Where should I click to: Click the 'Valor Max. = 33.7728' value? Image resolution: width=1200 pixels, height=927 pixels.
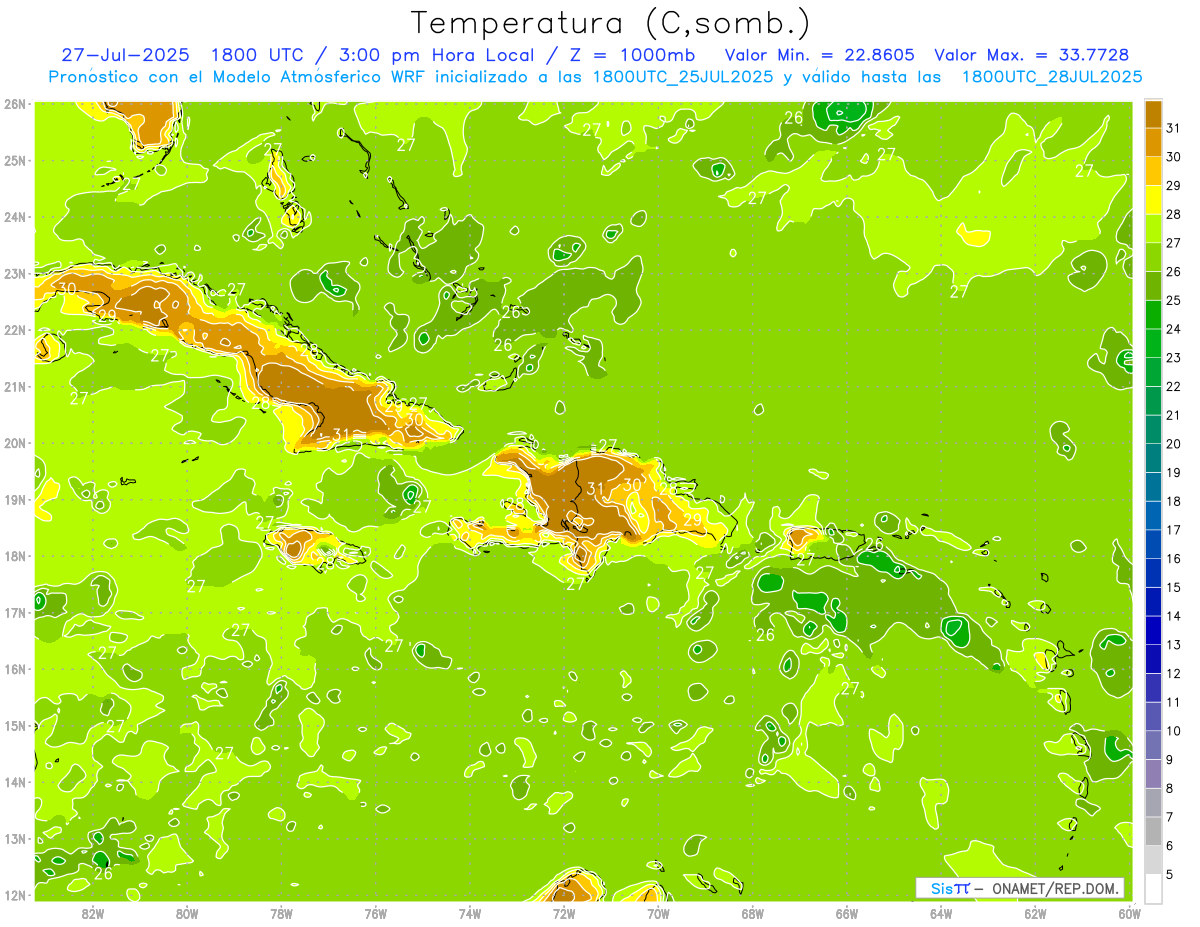[x=1032, y=55]
